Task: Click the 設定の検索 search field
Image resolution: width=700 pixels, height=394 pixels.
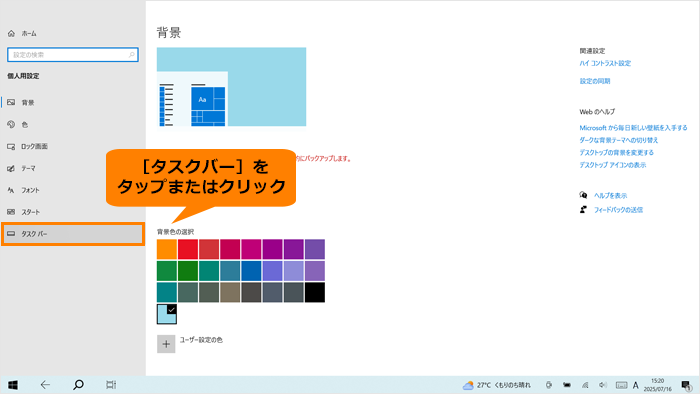Action: point(73,55)
